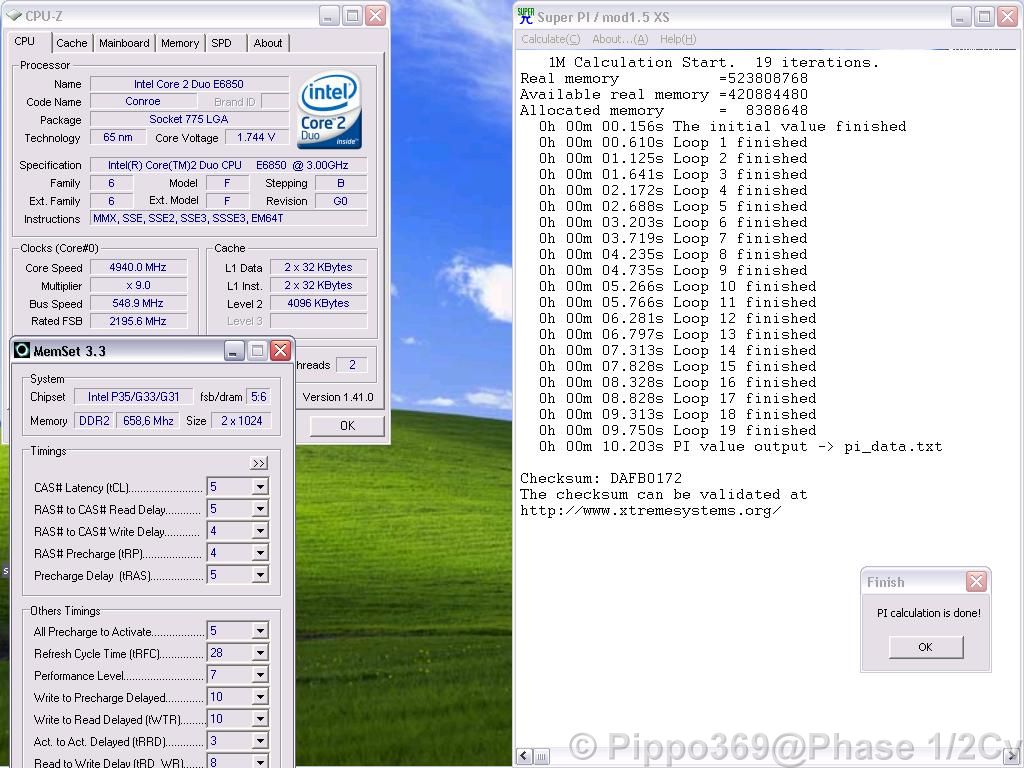Open the RAS# to CAS# Write Delay dropdown

[x=260, y=532]
